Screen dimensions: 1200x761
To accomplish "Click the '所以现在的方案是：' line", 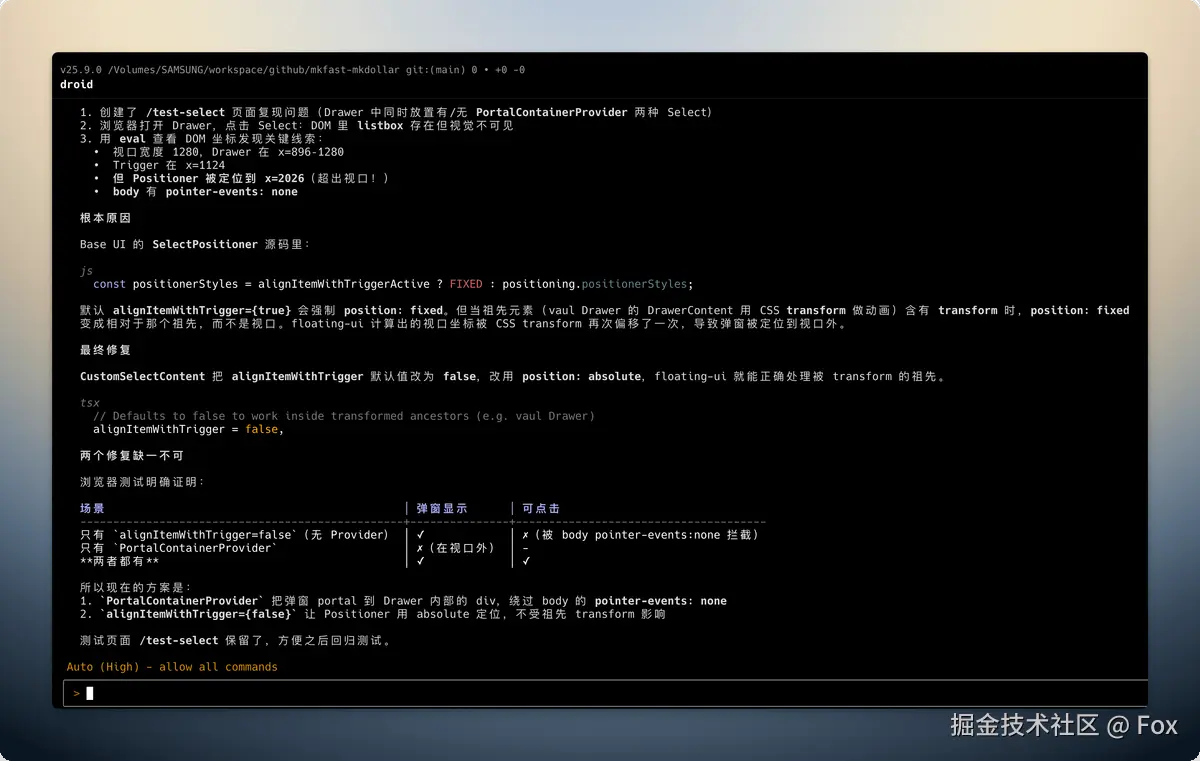I will (135, 588).
